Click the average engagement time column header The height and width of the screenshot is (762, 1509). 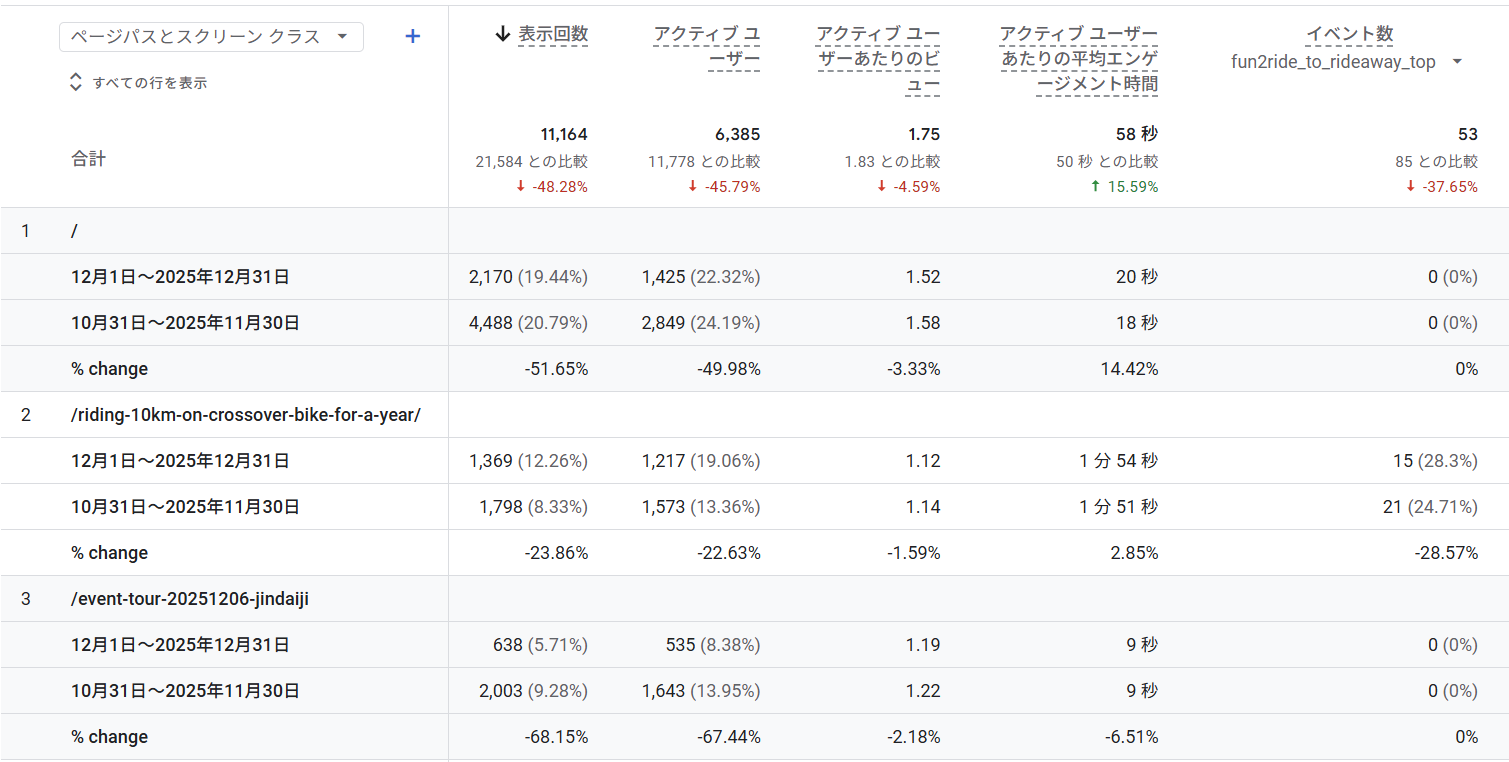click(x=1079, y=60)
